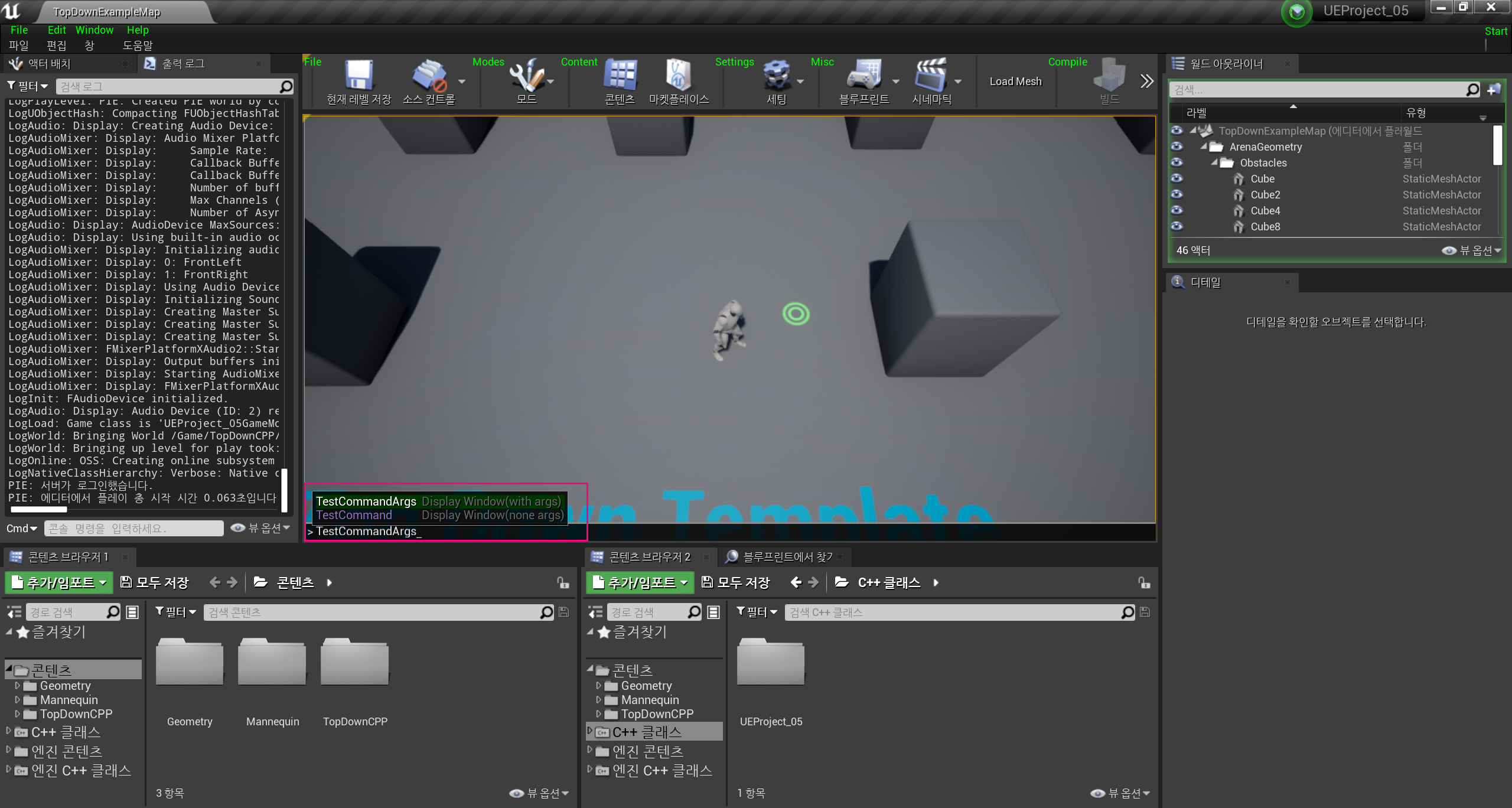Toggle visibility of ArenaGeometry folder
The image size is (1512, 808).
[x=1177, y=146]
